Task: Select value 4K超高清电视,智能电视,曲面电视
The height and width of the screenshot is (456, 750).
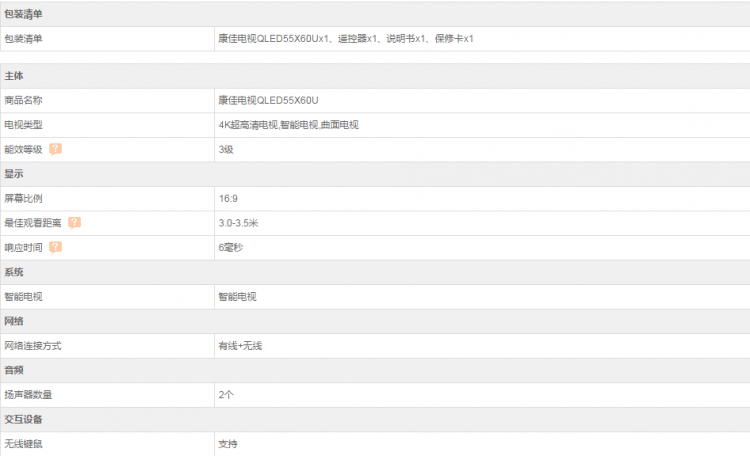Action: tap(288, 125)
